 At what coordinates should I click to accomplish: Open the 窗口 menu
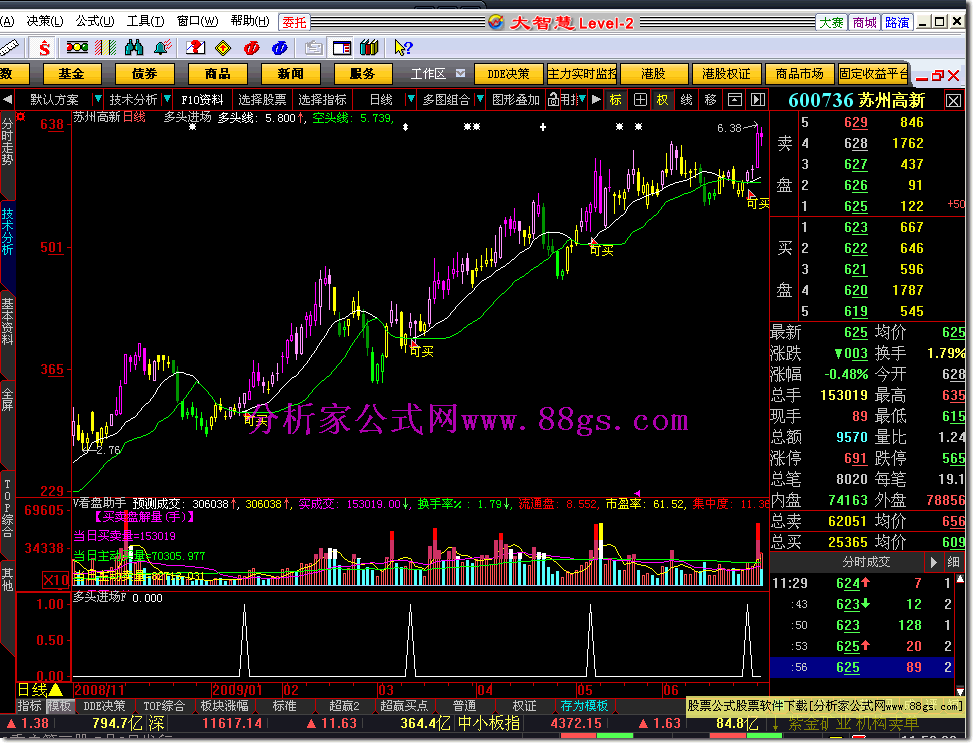197,21
